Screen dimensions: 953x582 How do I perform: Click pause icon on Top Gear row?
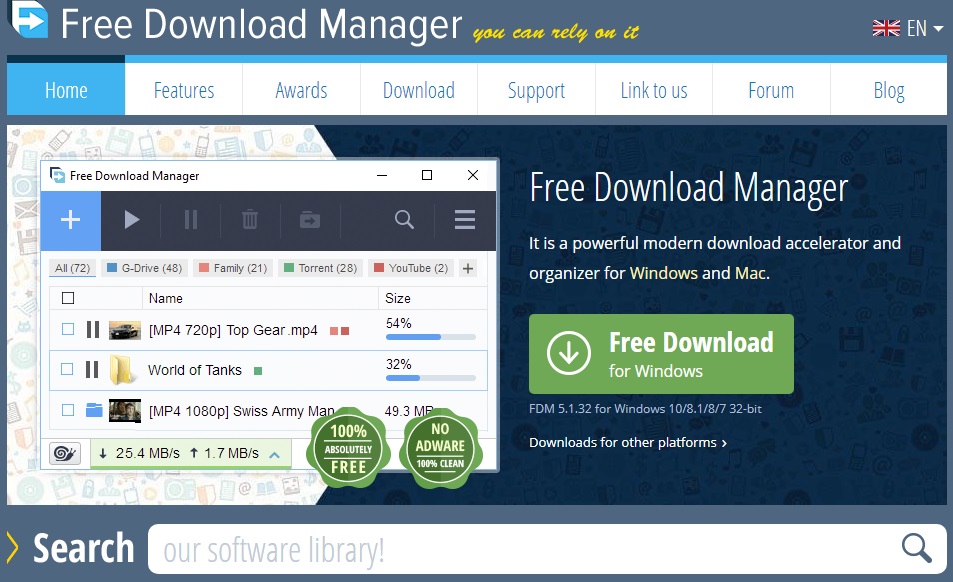[92, 330]
